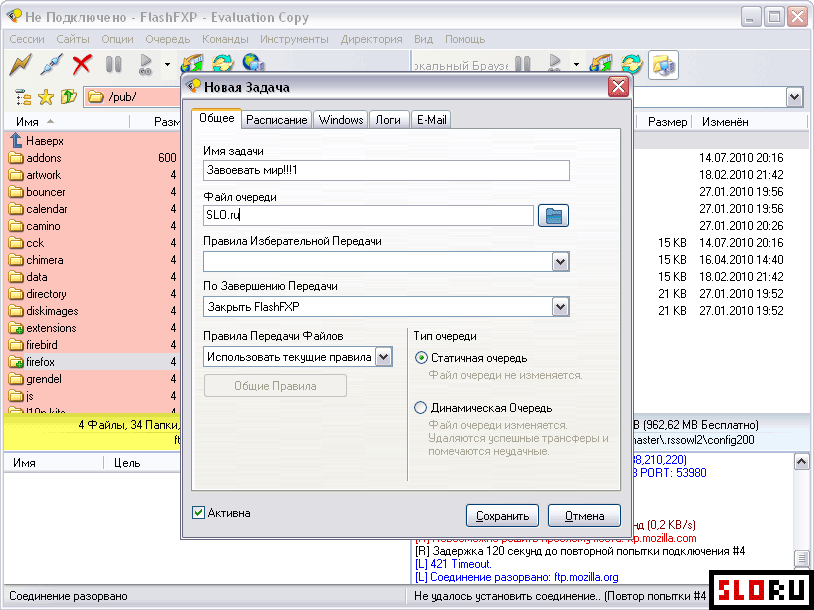Click the play icon in the right pane toolbar
The width and height of the screenshot is (814, 610).
click(x=555, y=64)
